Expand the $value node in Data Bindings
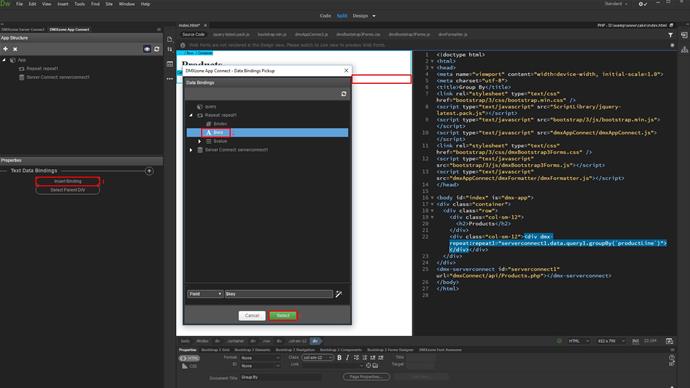Image resolution: width=690 pixels, height=388 pixels. coord(199,141)
